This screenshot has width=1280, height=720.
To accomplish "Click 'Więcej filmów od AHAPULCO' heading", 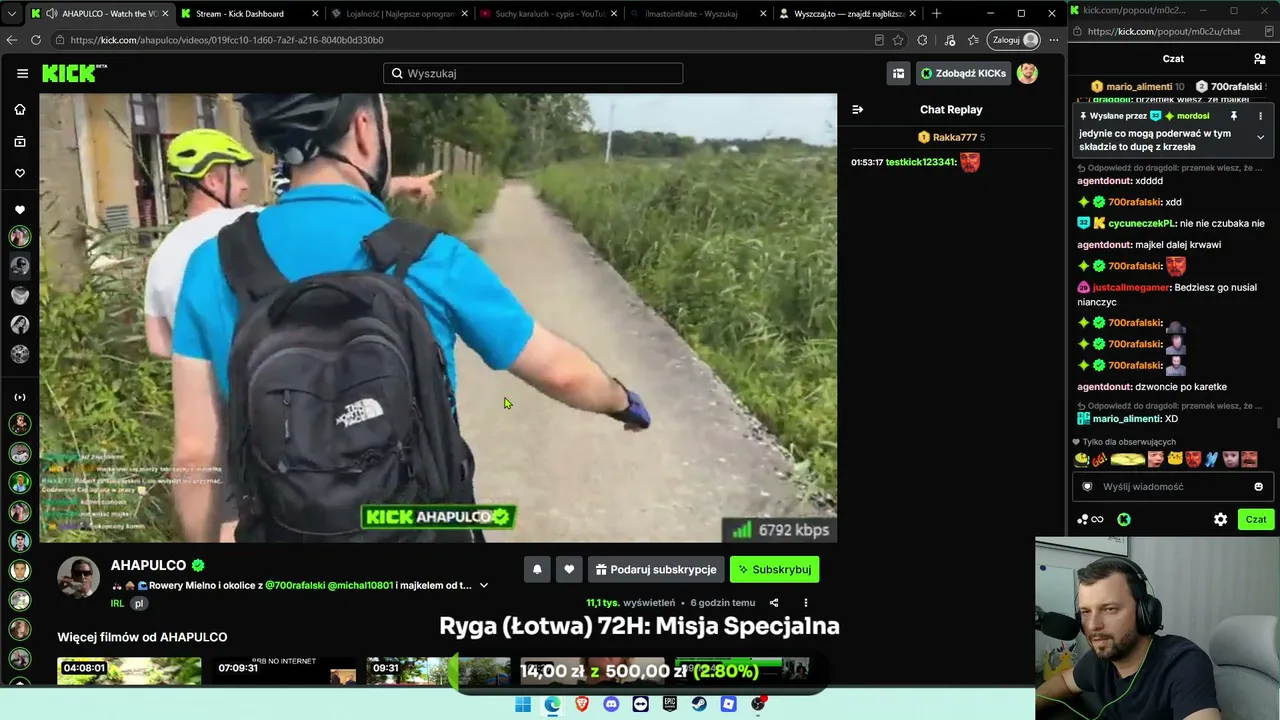I will pos(142,637).
